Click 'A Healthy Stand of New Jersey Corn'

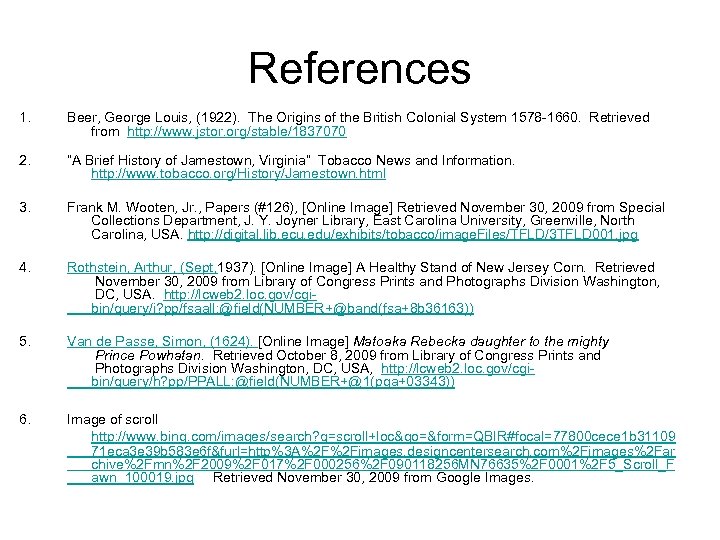pos(471,267)
